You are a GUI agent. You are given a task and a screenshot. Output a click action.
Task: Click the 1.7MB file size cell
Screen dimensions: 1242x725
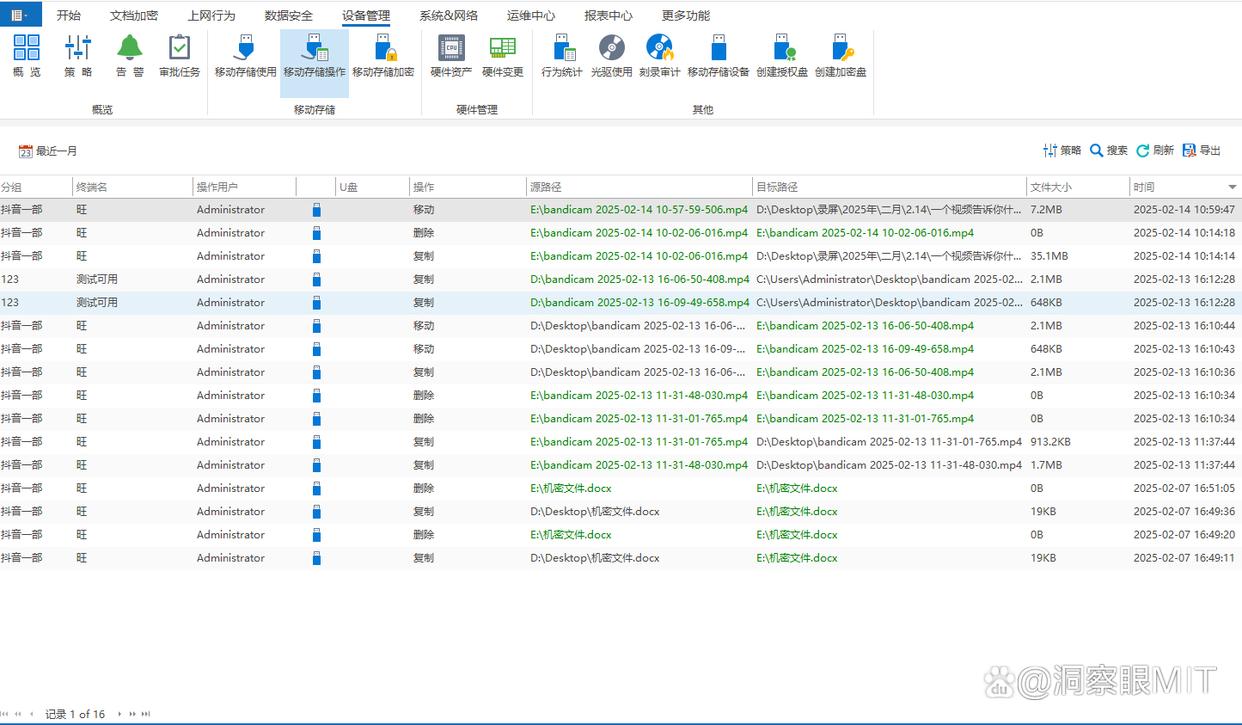tap(1046, 465)
